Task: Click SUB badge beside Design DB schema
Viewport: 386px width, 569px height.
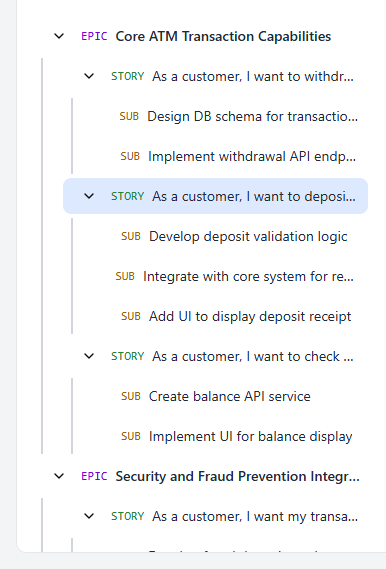Action: 129,116
